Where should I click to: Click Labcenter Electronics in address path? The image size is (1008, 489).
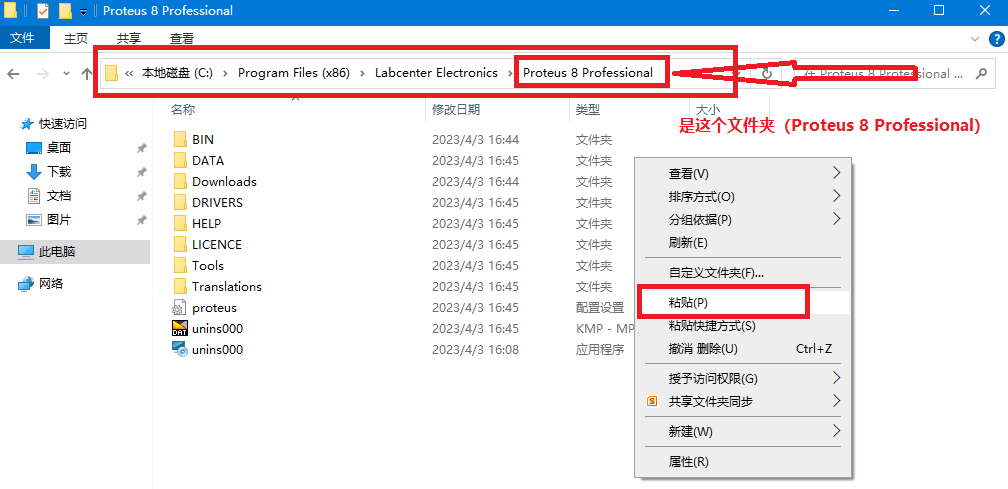coord(436,73)
